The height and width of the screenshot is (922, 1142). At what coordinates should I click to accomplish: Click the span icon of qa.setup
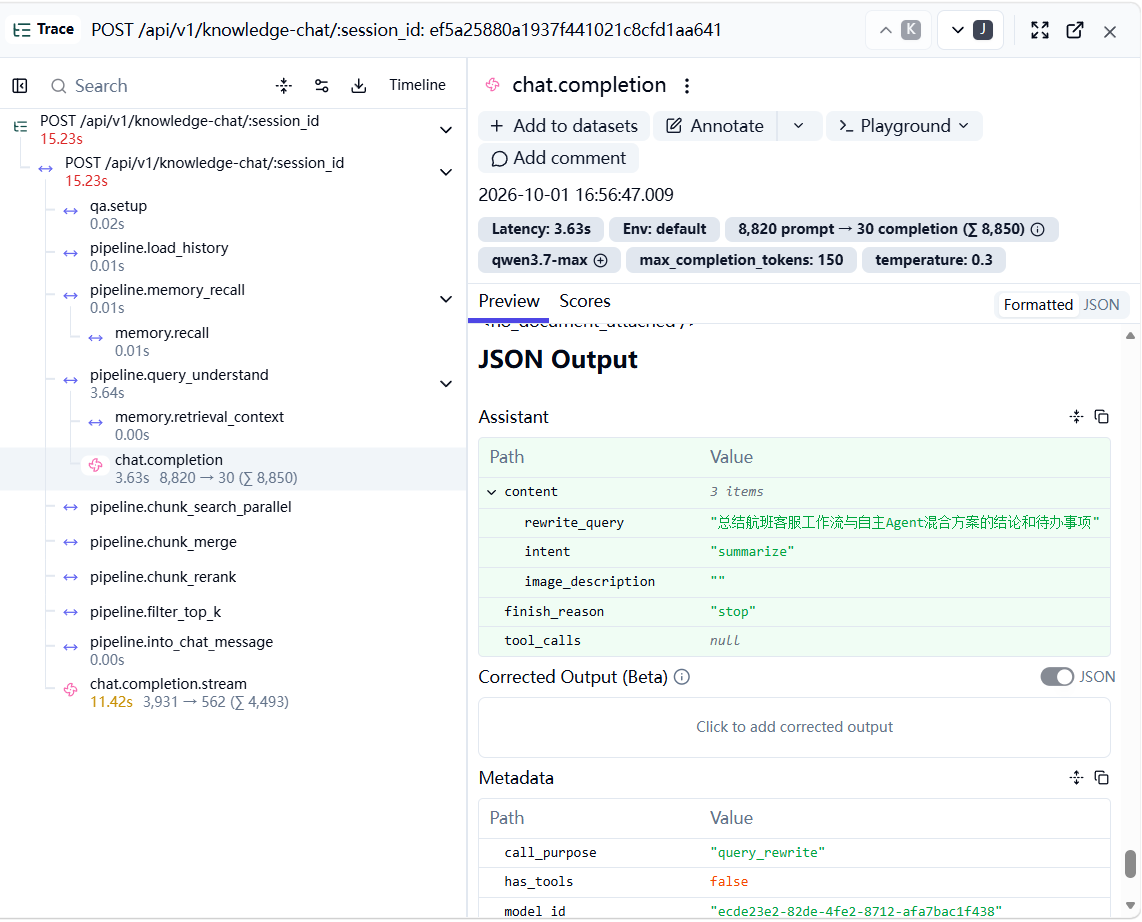[71, 211]
